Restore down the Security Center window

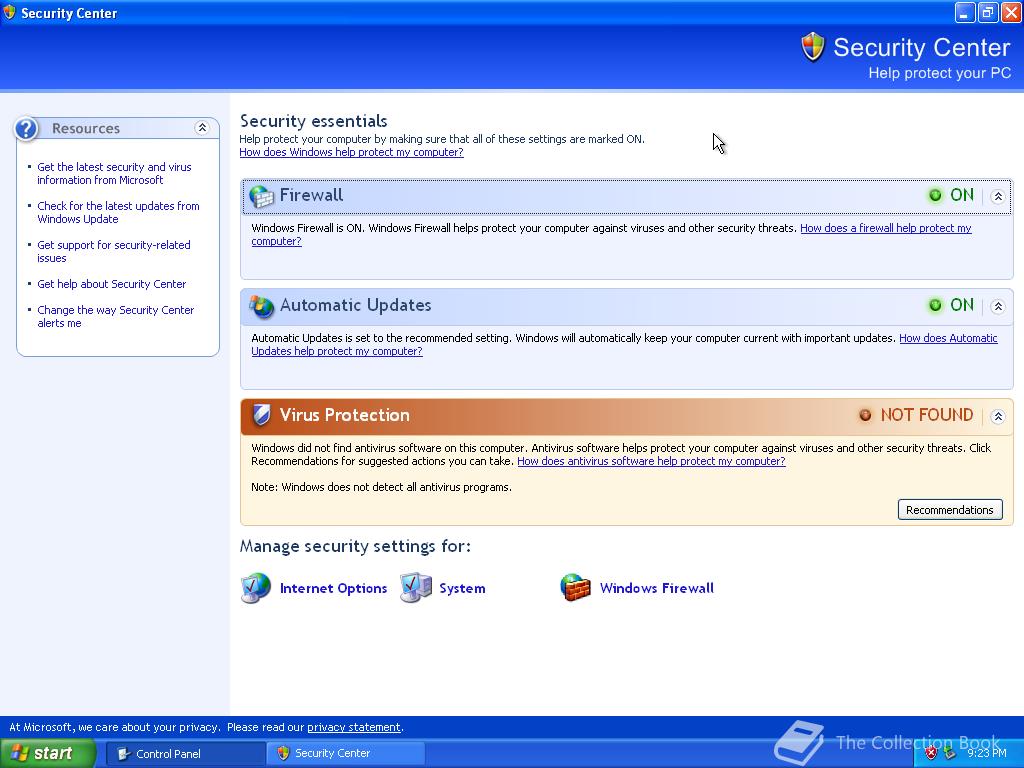pyautogui.click(x=988, y=12)
